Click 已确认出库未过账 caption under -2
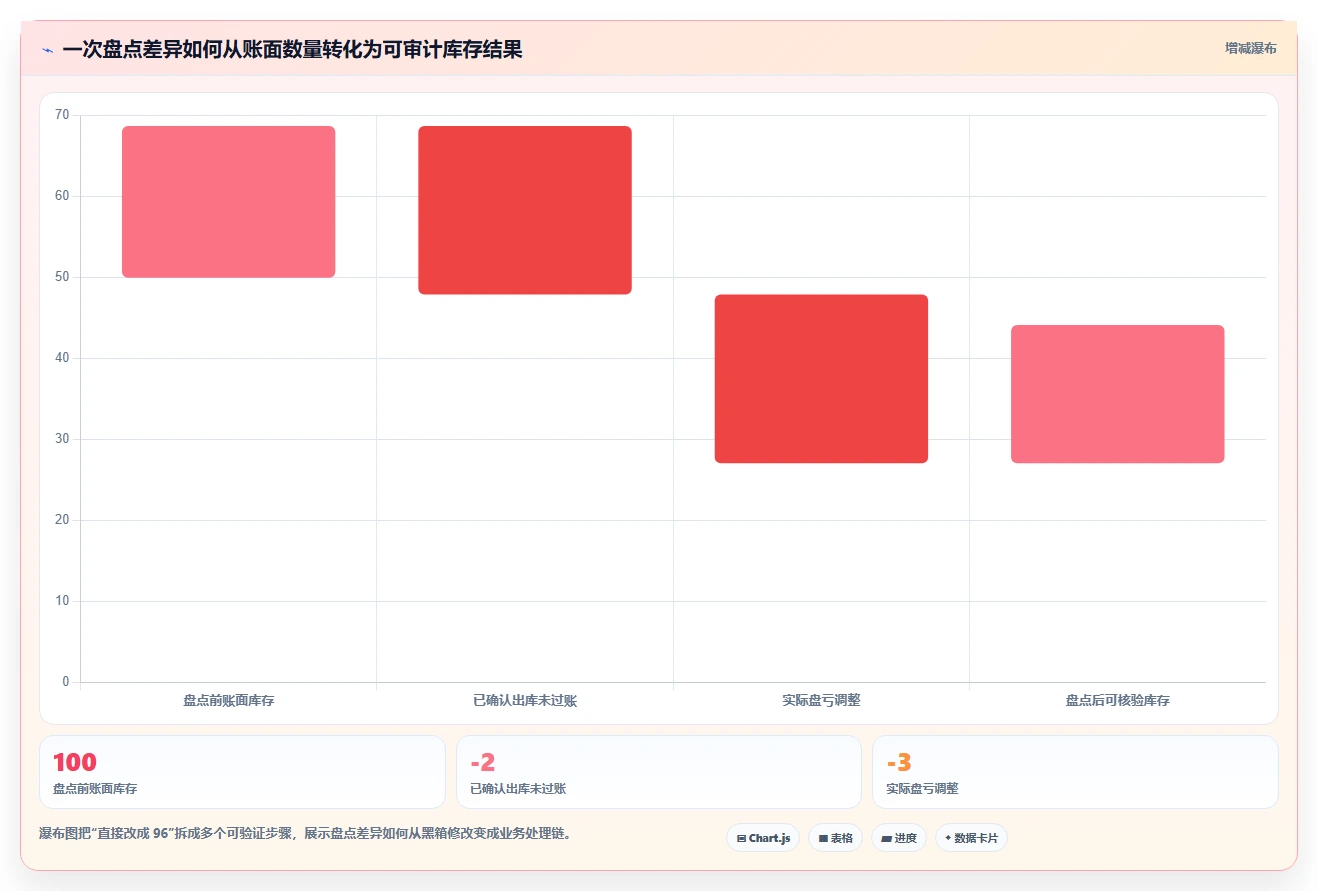 [x=518, y=789]
